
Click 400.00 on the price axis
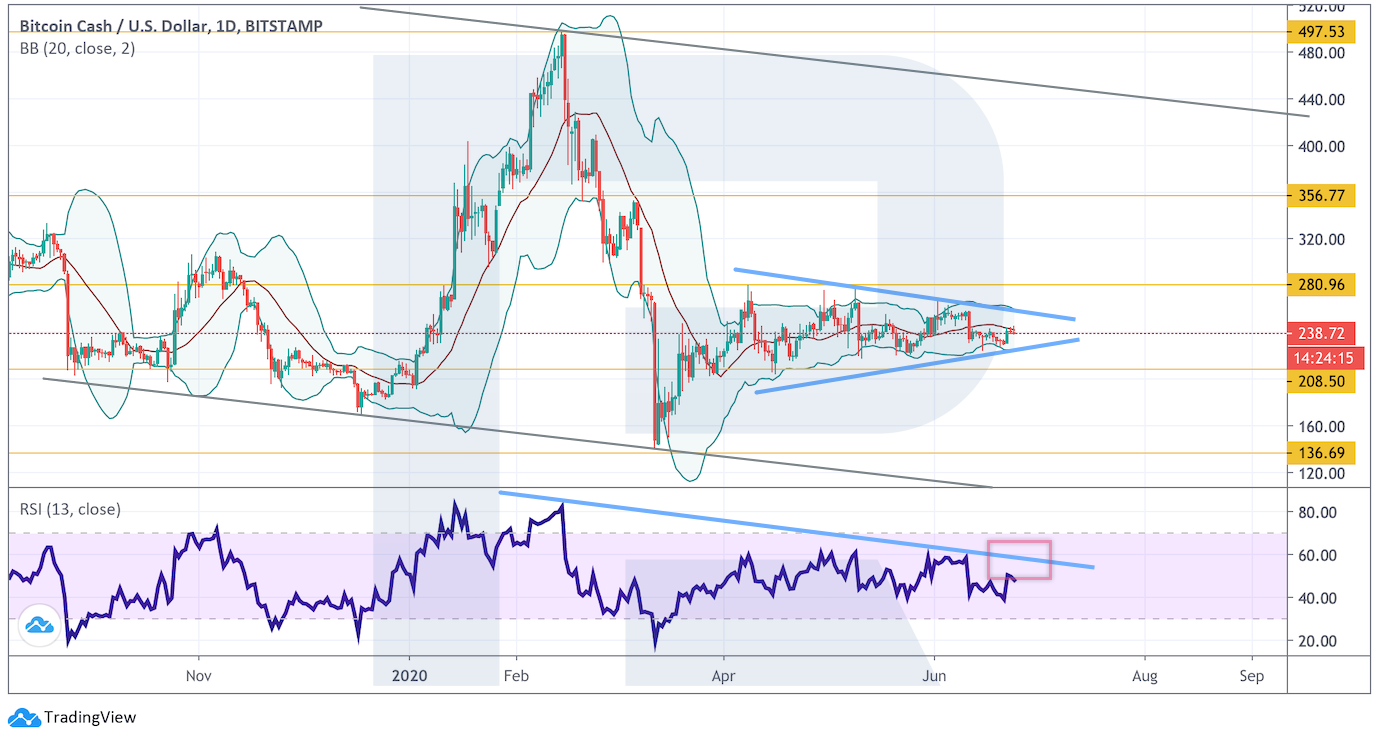click(x=1321, y=146)
